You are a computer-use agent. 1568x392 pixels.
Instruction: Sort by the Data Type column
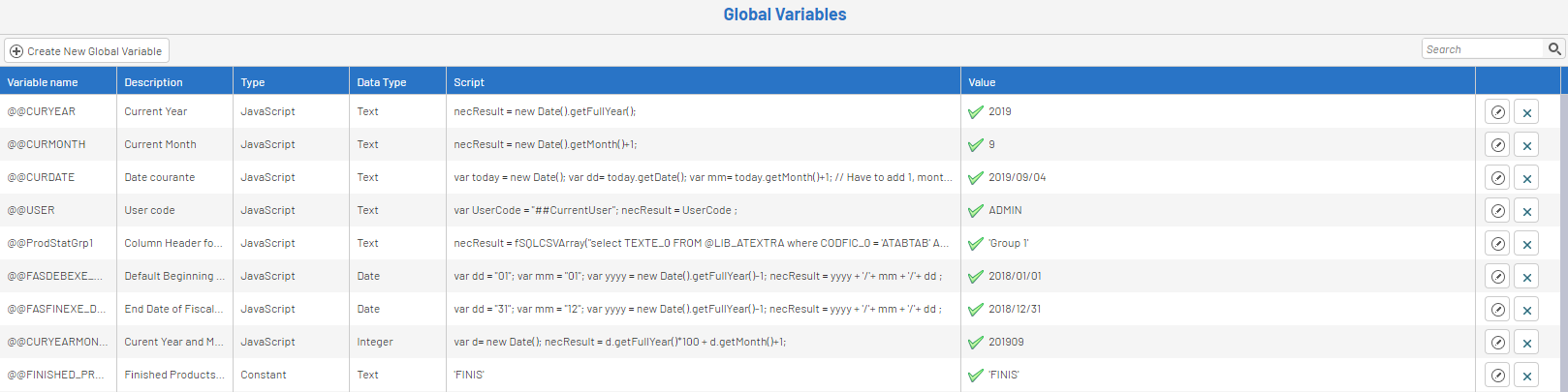point(381,82)
